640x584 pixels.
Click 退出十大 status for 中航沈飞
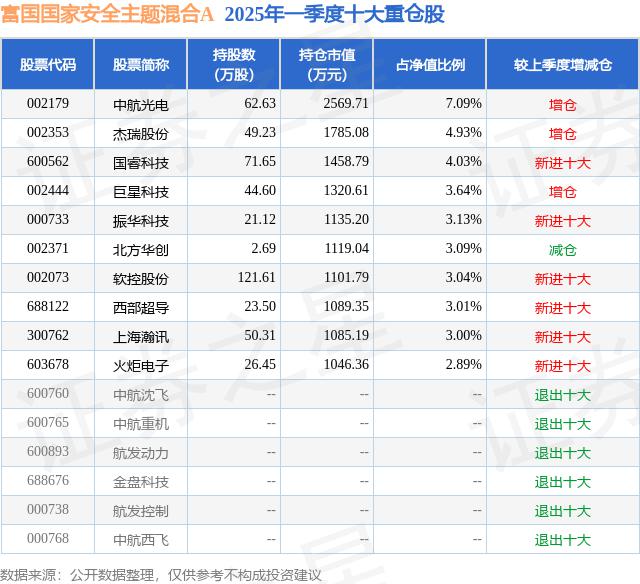[562, 395]
